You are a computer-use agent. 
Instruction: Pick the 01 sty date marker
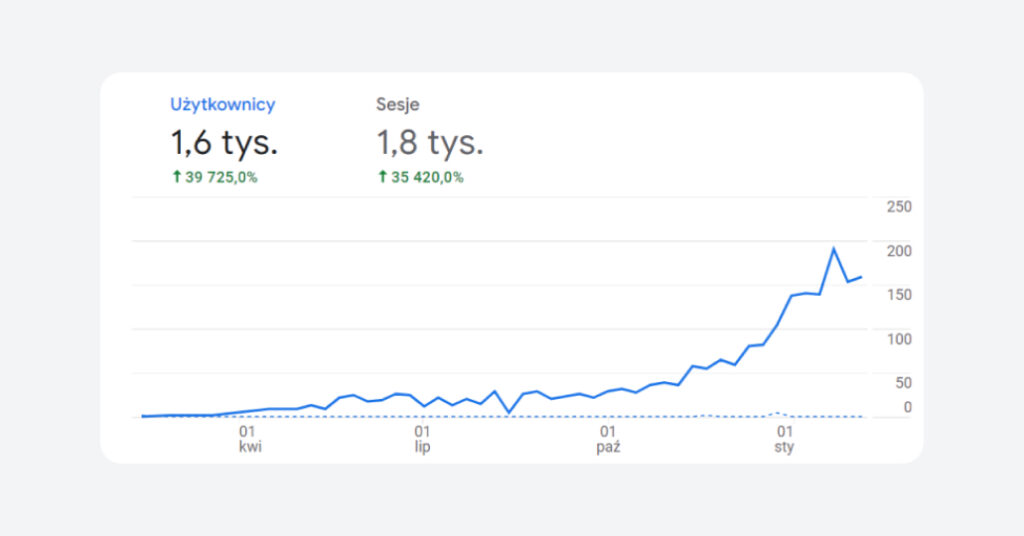point(784,439)
